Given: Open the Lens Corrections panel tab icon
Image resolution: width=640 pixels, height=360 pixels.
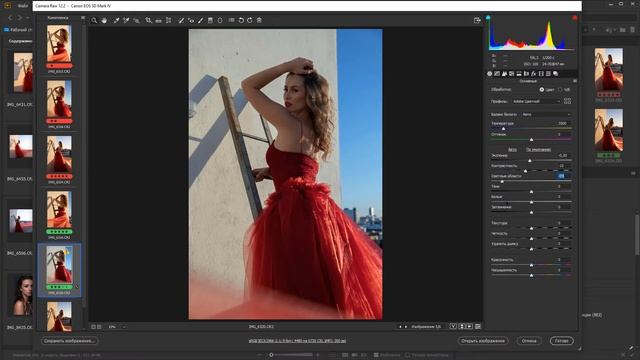Looking at the screenshot, I should pos(526,74).
